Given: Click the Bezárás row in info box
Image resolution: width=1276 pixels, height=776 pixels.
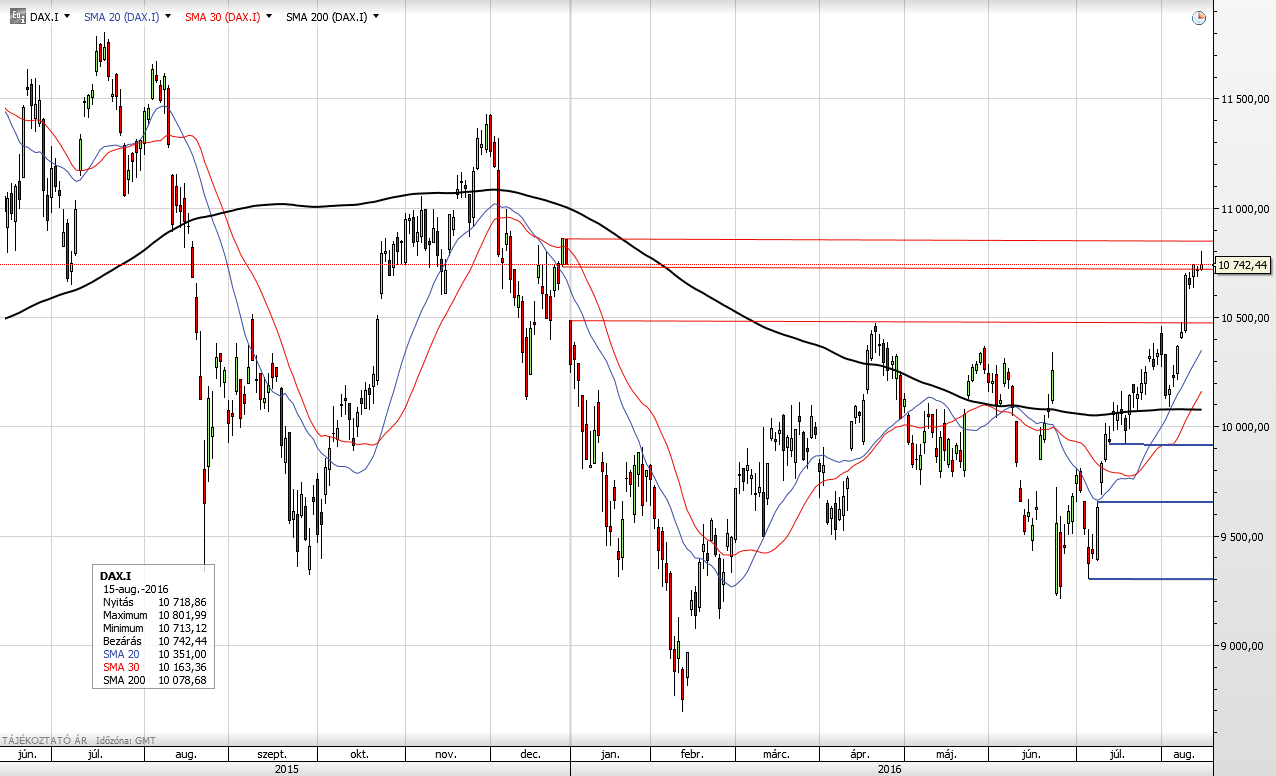Looking at the screenshot, I should [x=155, y=641].
